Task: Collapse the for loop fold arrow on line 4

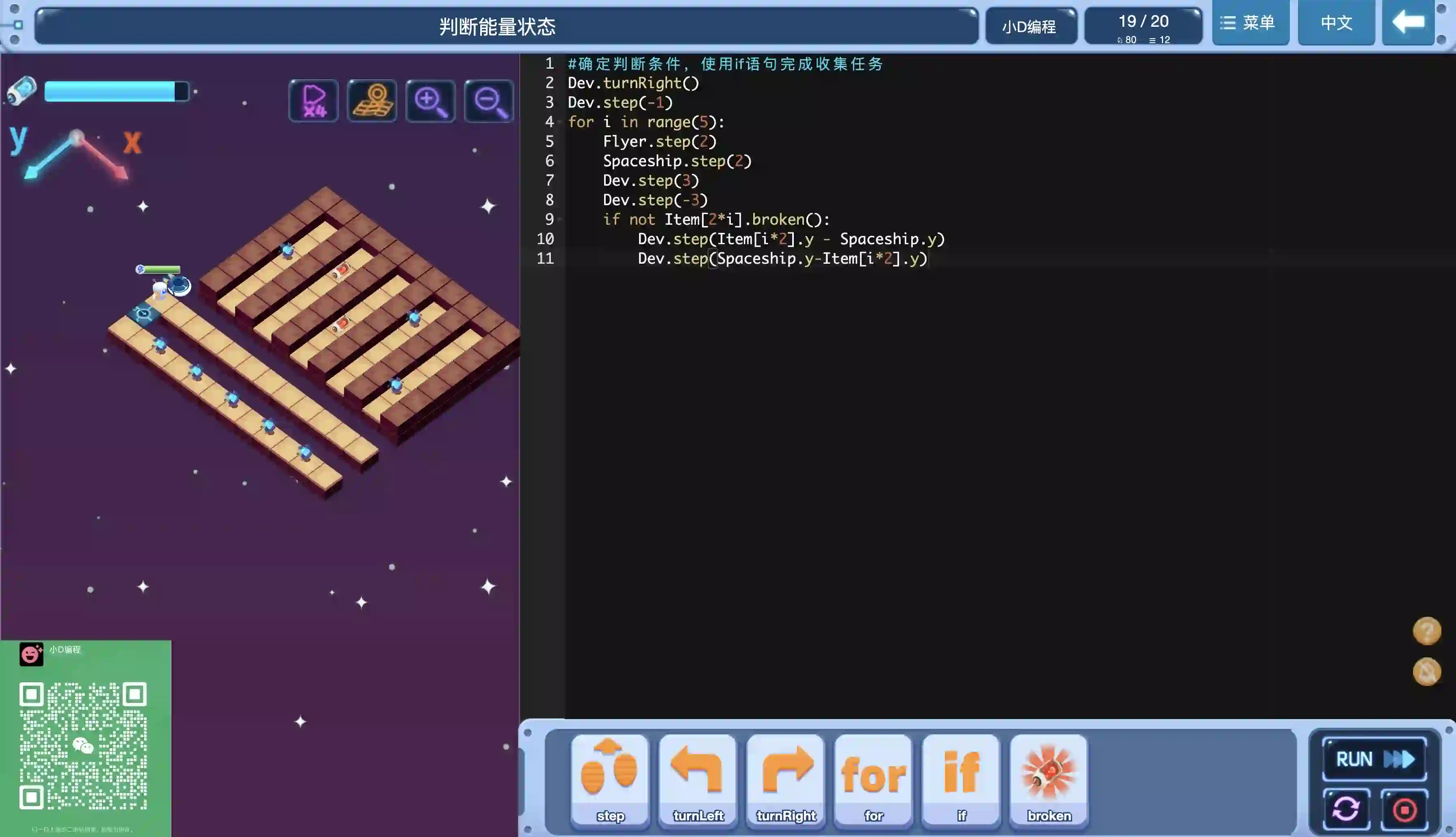Action: click(560, 122)
